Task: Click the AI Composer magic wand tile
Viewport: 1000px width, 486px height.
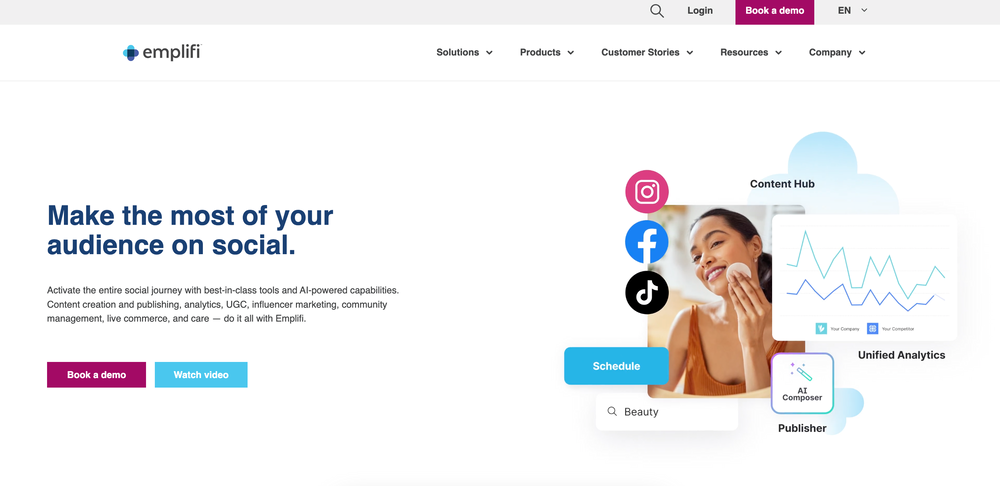Action: point(802,383)
